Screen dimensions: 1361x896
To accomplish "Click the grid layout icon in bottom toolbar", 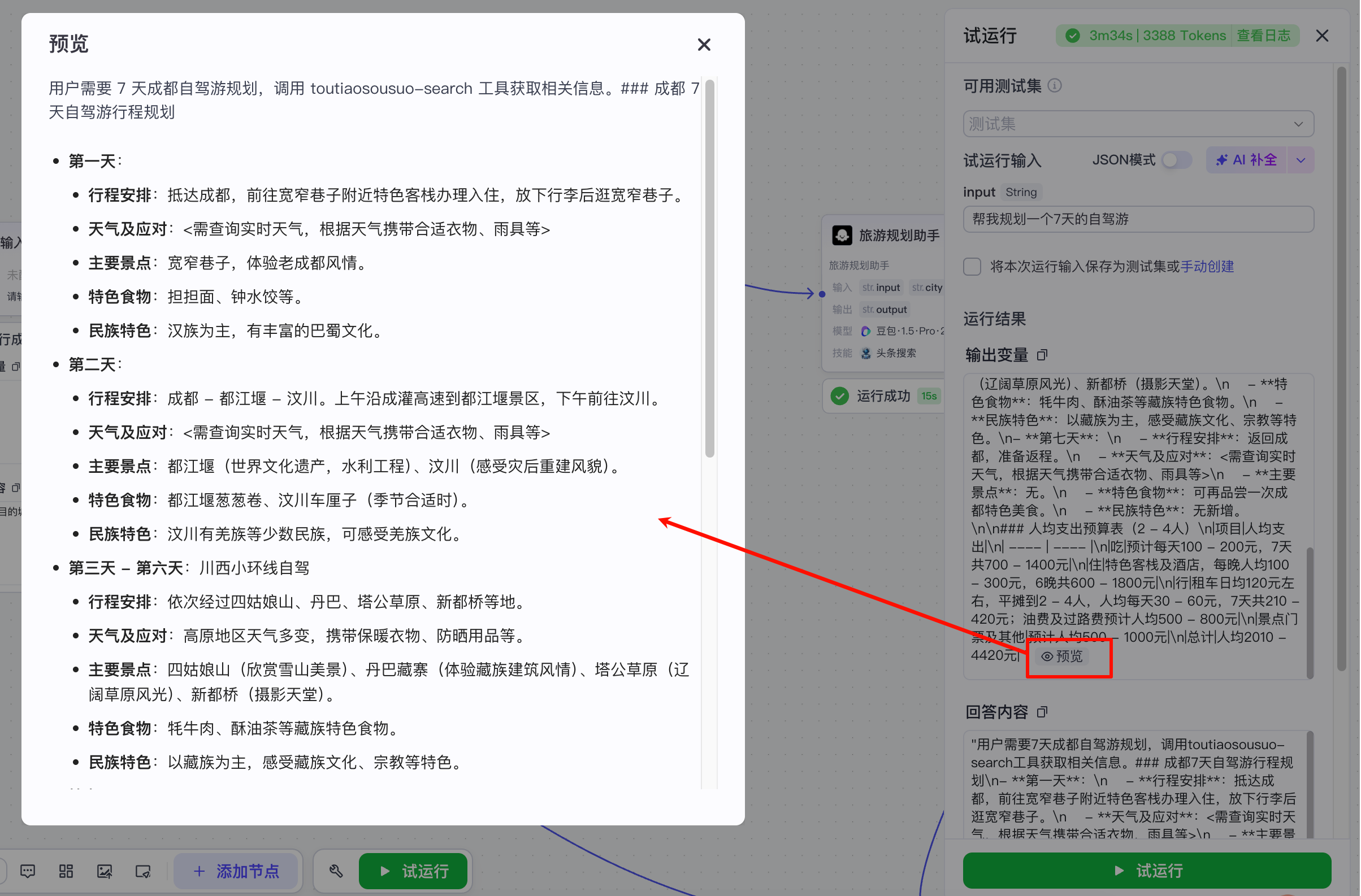I will (x=66, y=871).
